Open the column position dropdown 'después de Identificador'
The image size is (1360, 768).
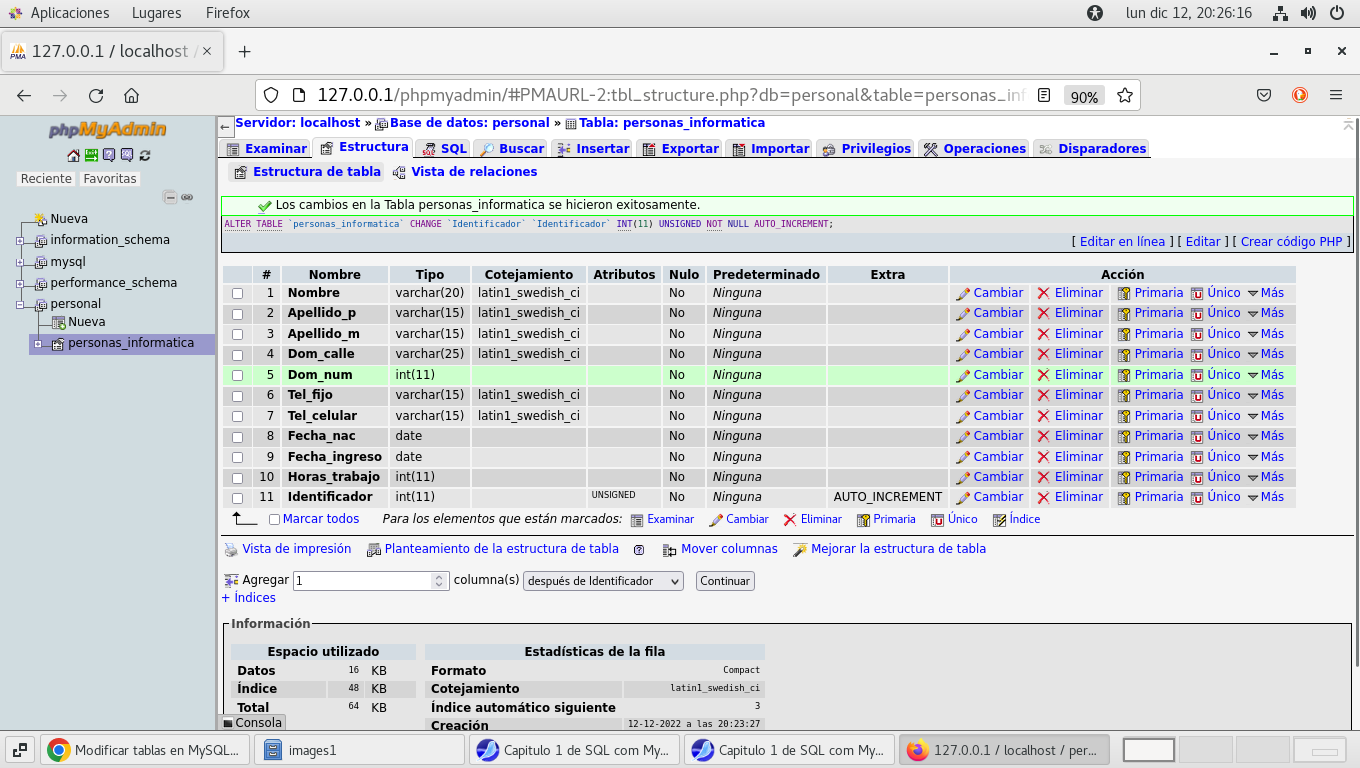tap(603, 581)
